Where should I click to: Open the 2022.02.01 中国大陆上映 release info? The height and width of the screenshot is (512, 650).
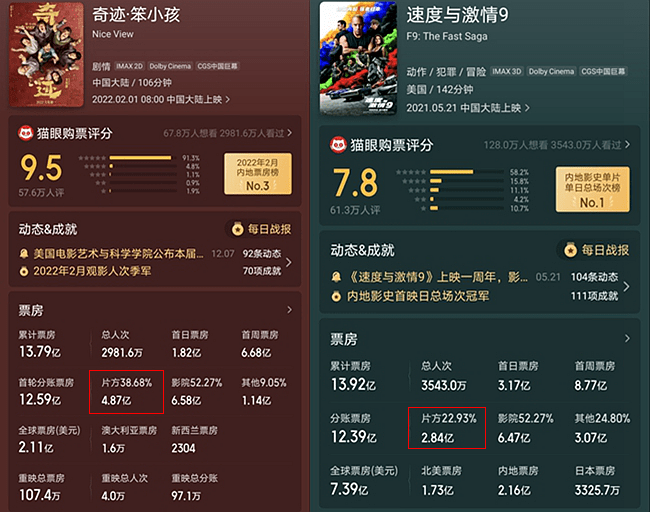point(161,99)
